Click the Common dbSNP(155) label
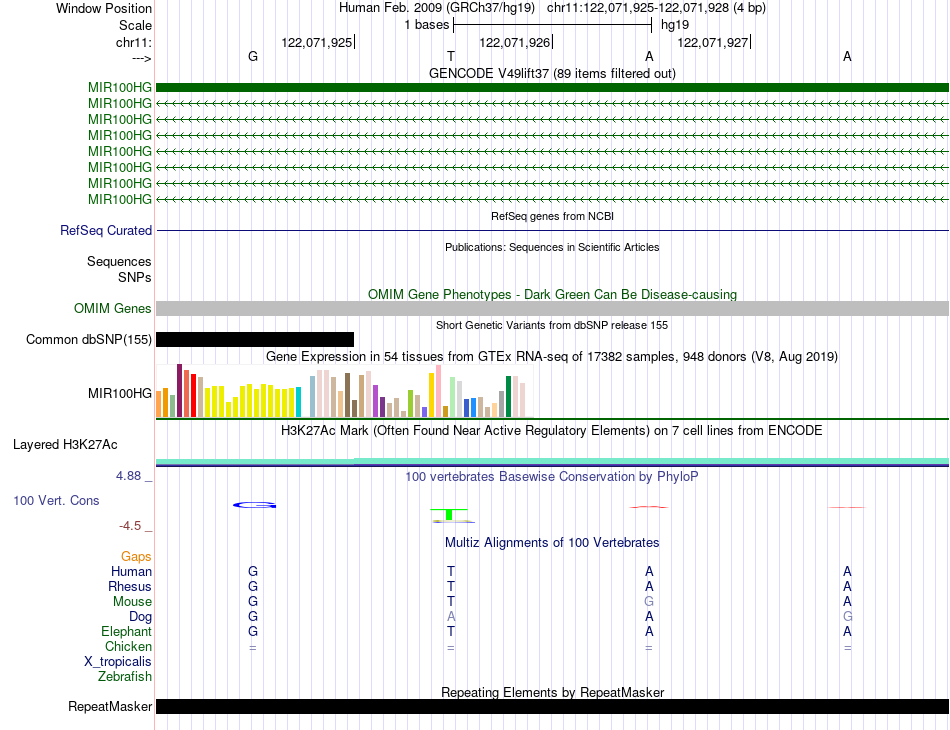The image size is (950, 730). (88, 339)
